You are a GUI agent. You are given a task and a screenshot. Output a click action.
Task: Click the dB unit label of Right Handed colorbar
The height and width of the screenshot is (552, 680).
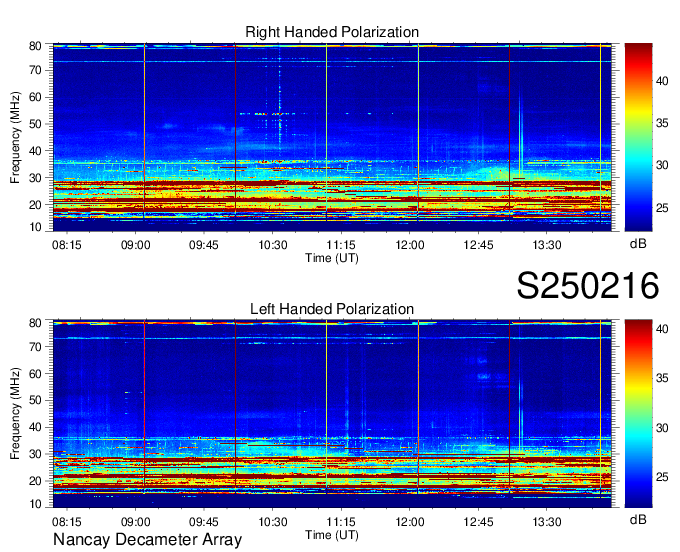click(x=638, y=244)
